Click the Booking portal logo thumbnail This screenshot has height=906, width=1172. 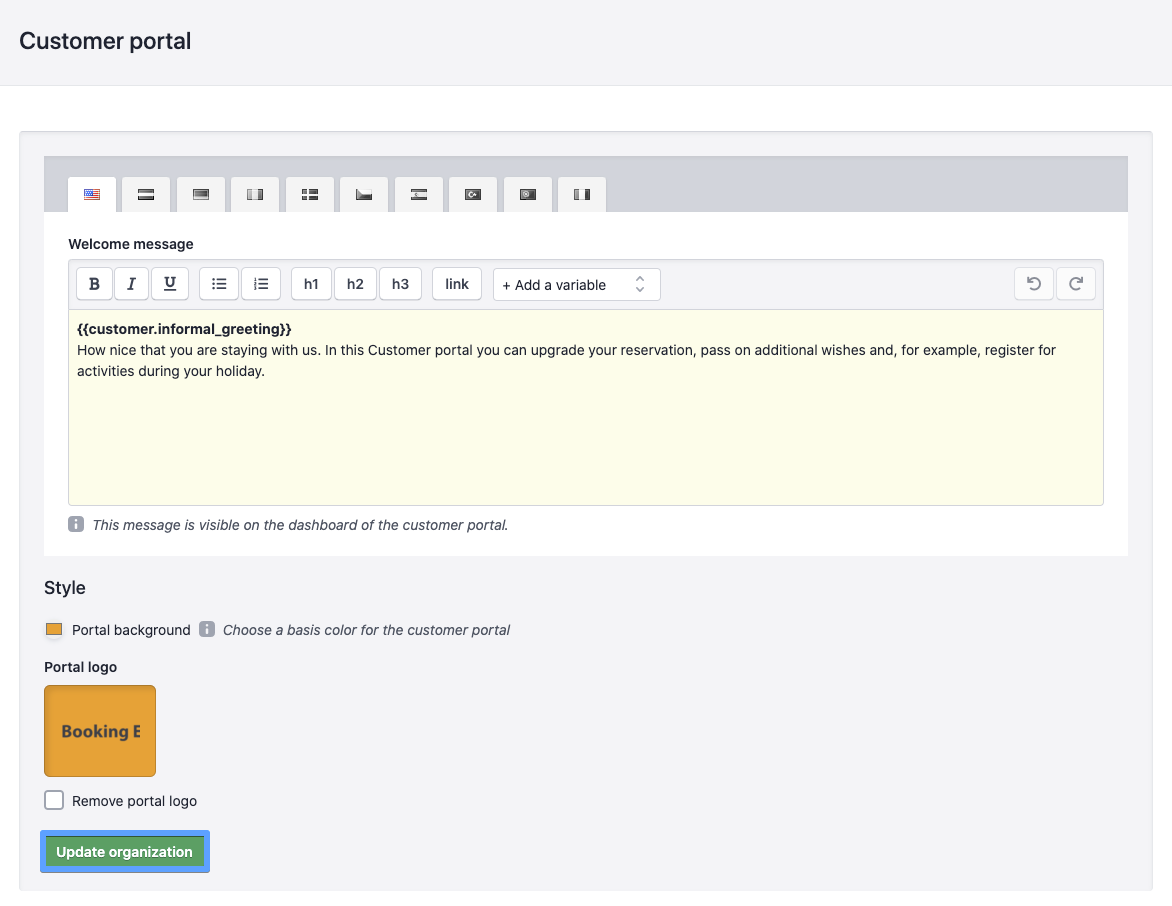(100, 731)
